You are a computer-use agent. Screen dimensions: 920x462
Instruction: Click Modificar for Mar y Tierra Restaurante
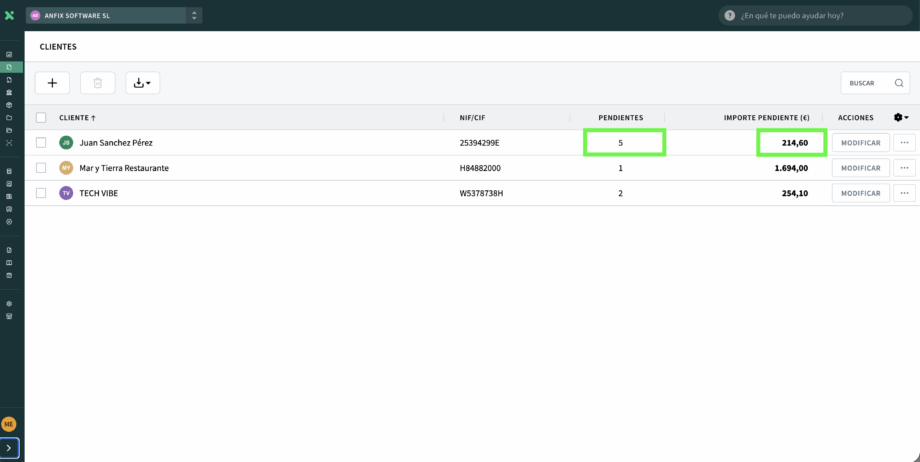[860, 168]
